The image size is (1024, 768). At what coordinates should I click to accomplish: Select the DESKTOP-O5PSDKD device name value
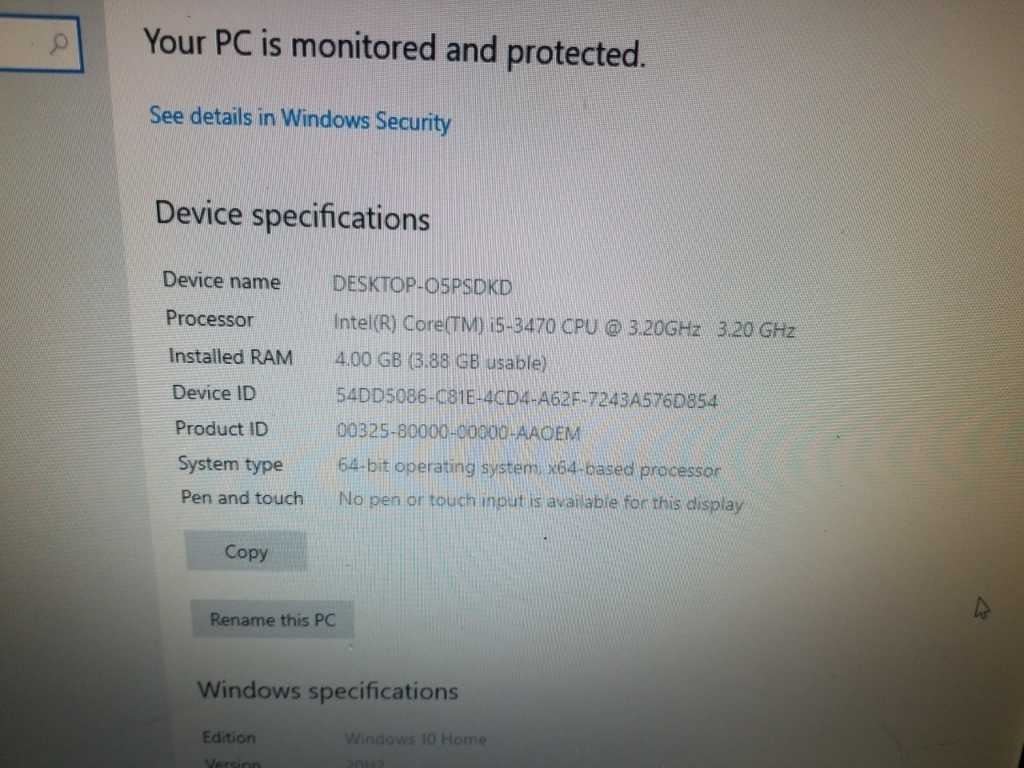point(422,286)
